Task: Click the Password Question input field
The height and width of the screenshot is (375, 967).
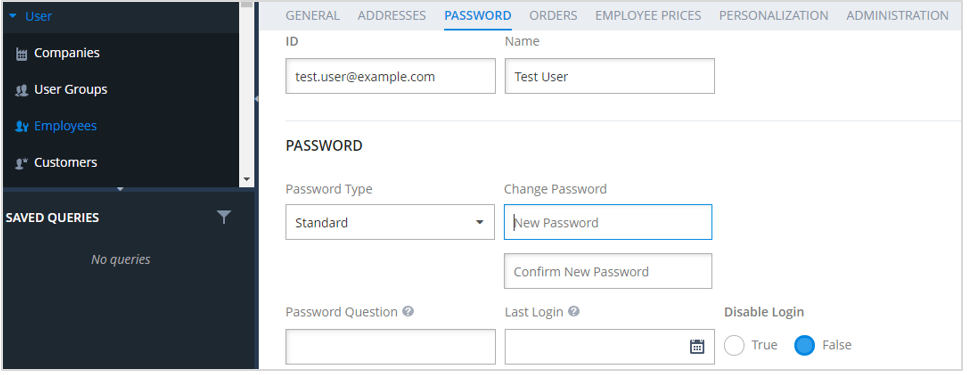Action: [x=390, y=347]
